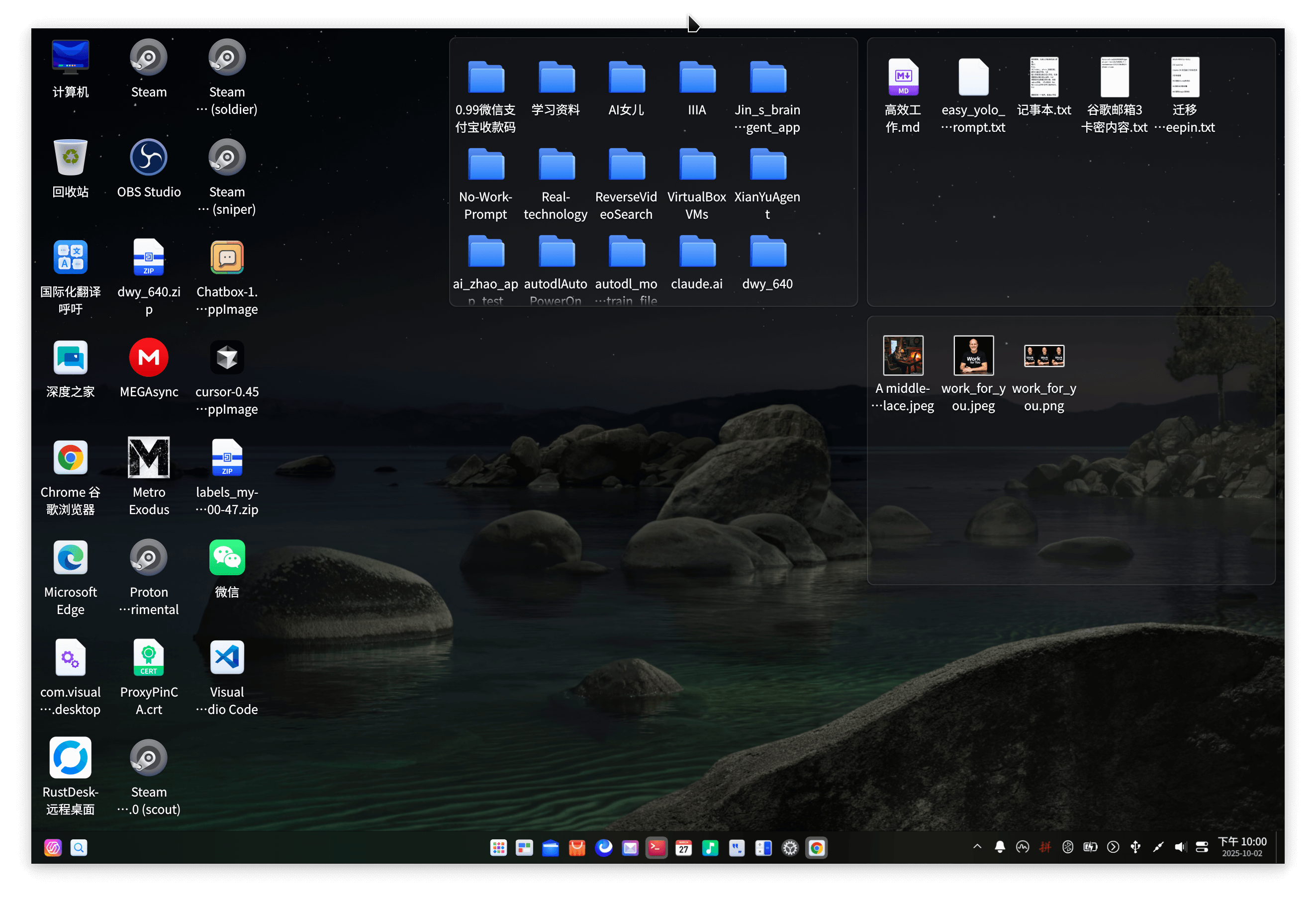Open the calendar app in the dock
This screenshot has height=898, width=1316.
pos(683,848)
